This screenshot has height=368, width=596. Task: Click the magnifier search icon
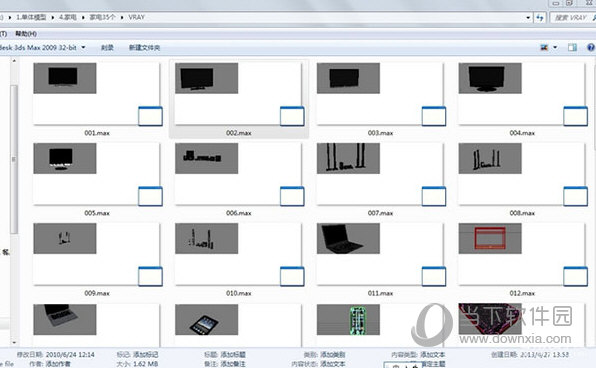594,17
